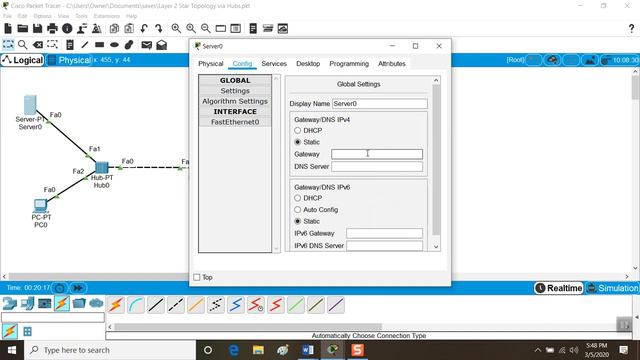Pick the Fiber orange cable

[x=196, y=305]
